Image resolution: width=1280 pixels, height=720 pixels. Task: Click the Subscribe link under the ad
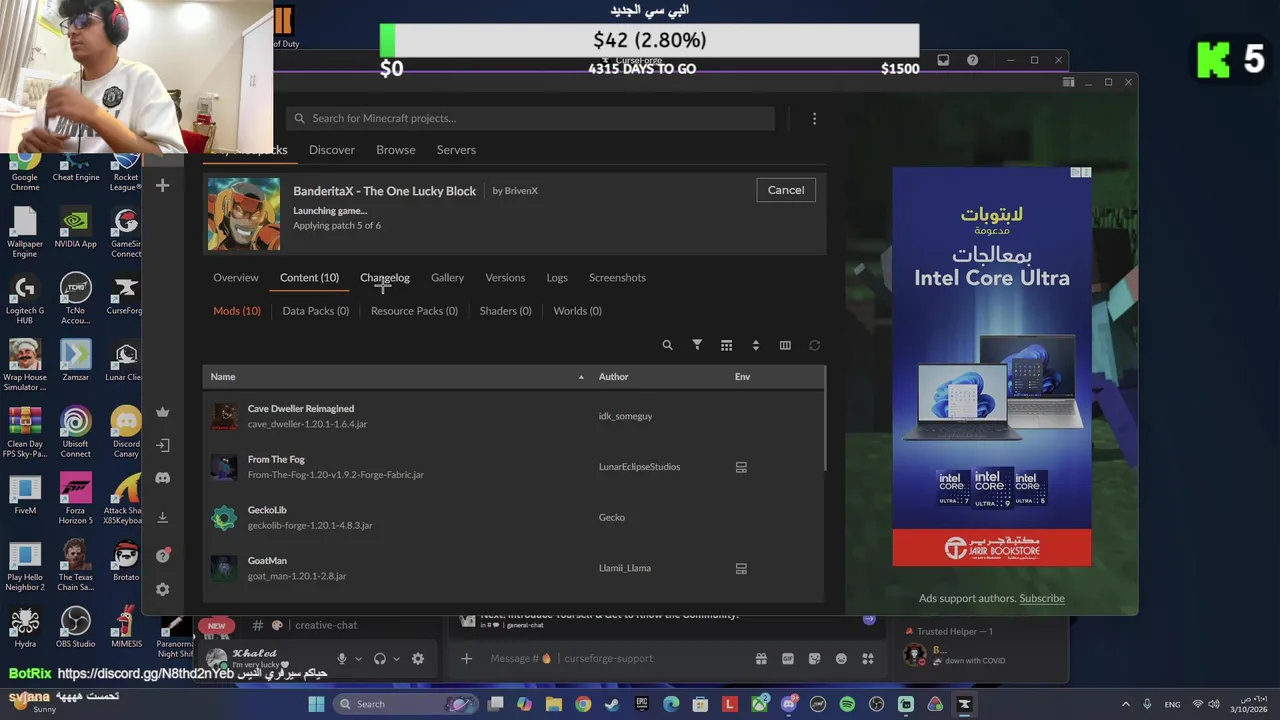pyautogui.click(x=1042, y=598)
